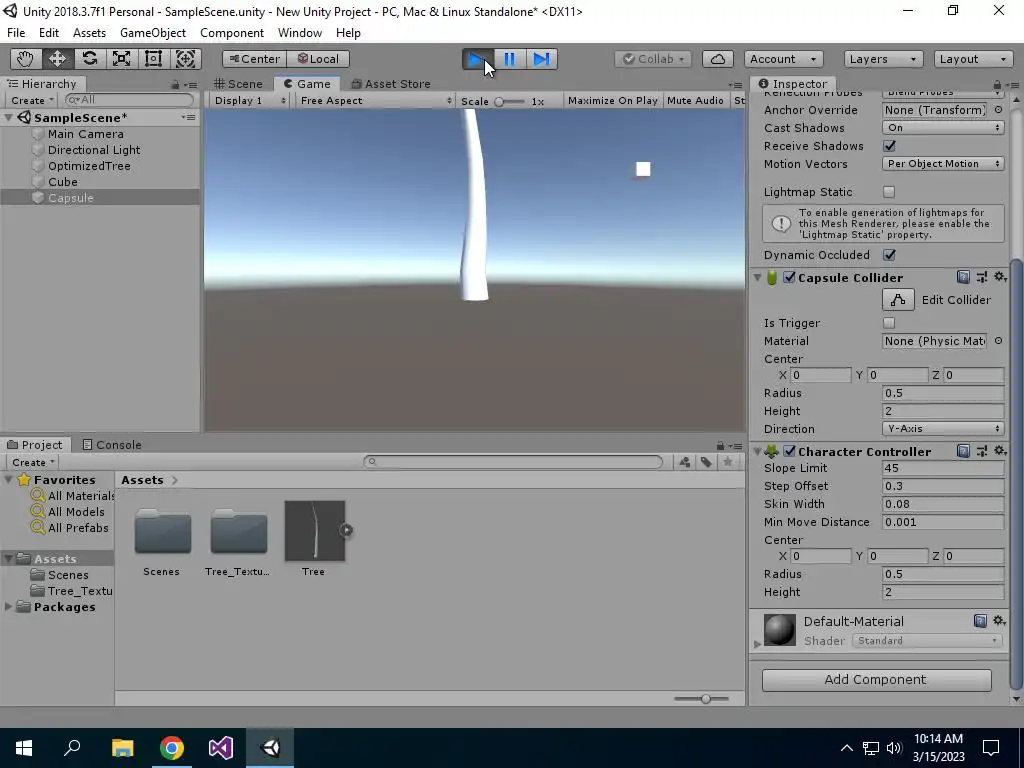
Task: Select the Rect tool
Action: coord(153,59)
